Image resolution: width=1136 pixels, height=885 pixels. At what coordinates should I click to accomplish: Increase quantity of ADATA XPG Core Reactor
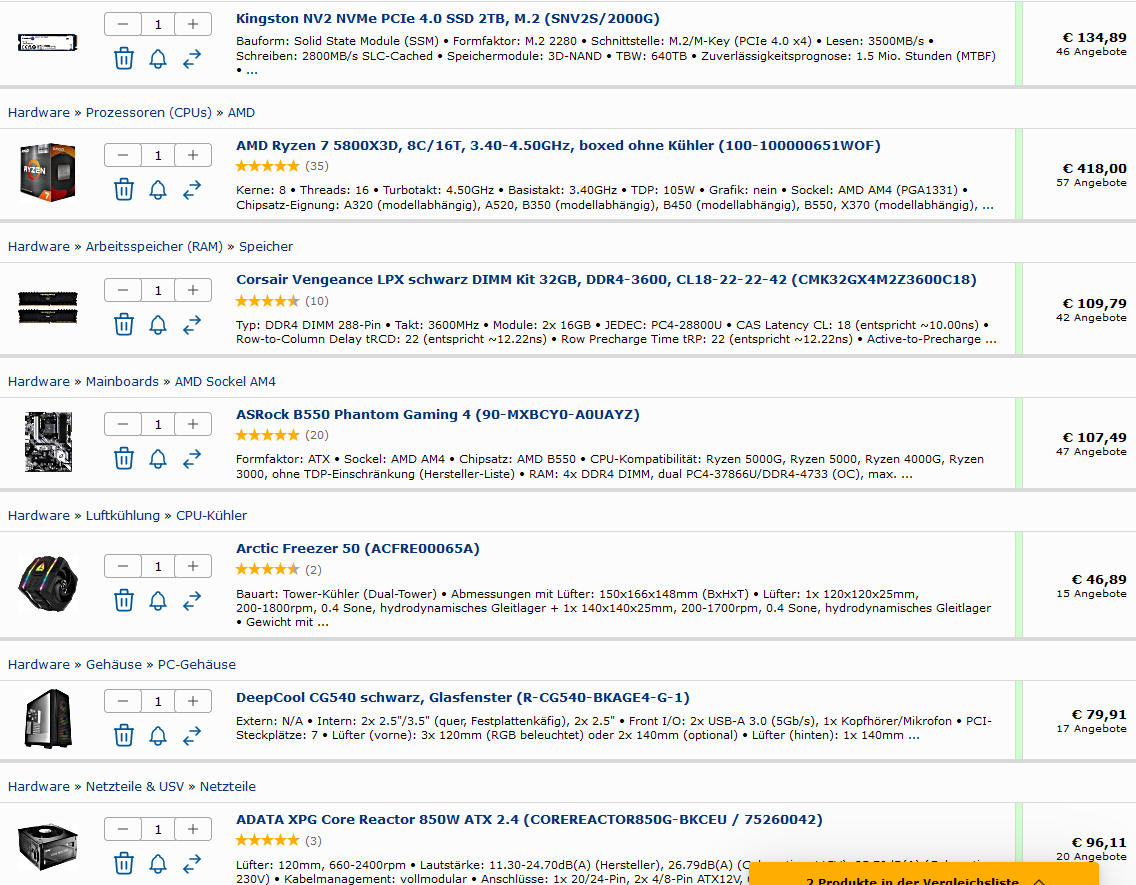(x=193, y=829)
